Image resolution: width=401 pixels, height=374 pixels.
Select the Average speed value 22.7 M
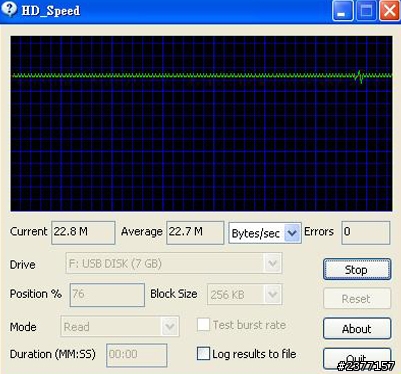coord(195,232)
